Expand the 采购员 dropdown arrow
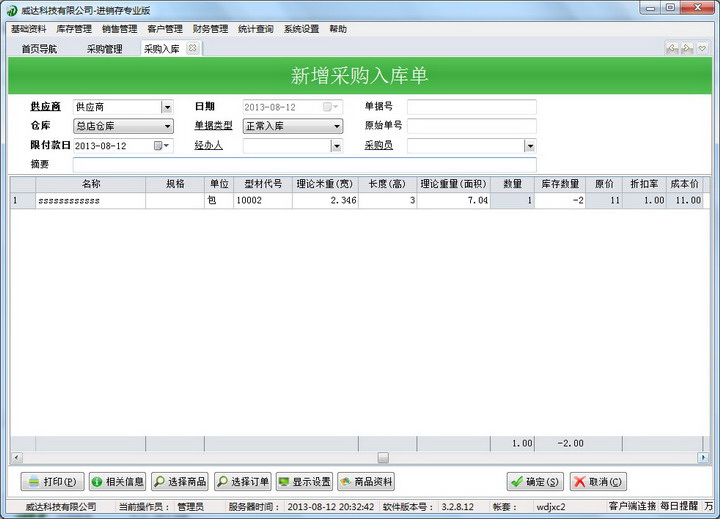 click(530, 146)
